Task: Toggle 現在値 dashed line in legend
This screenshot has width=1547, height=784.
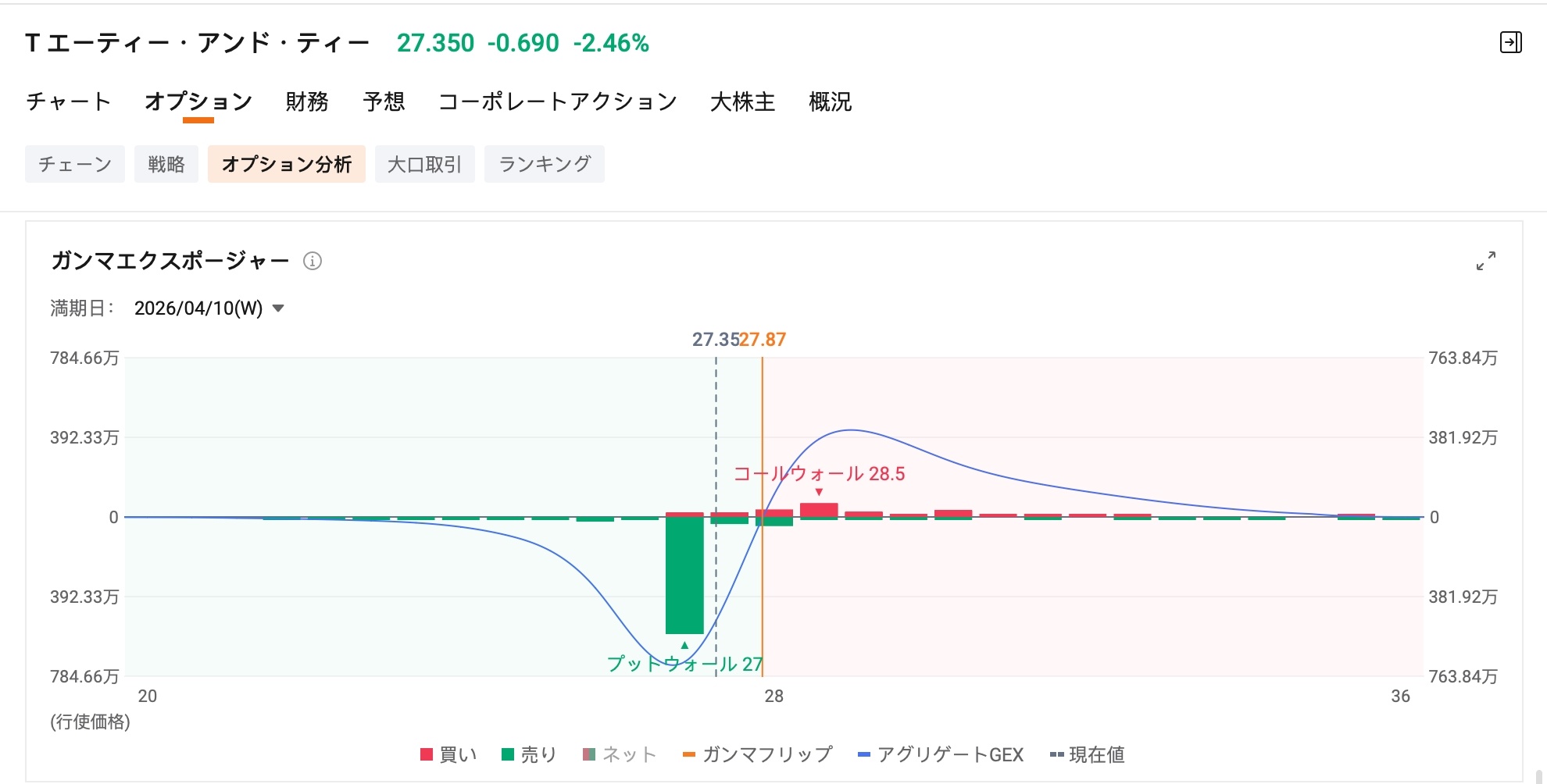Action: tap(1087, 754)
